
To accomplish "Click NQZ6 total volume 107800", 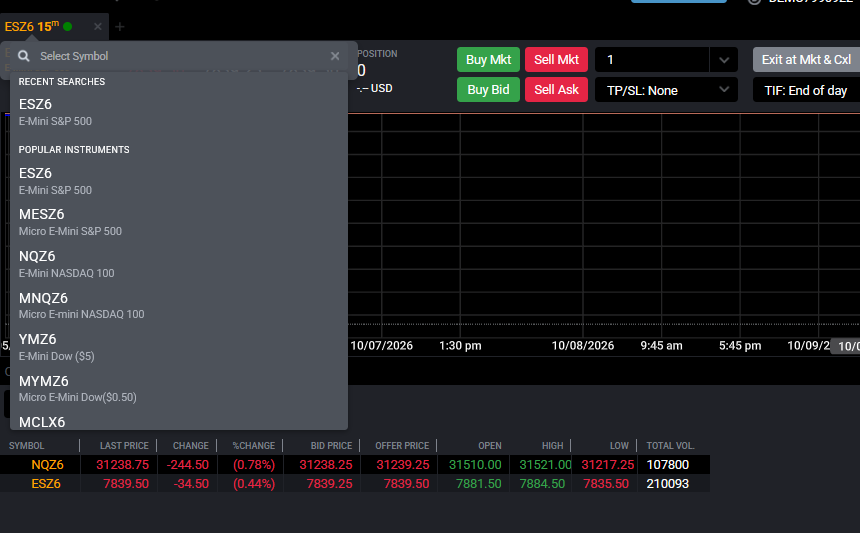I will click(667, 464).
